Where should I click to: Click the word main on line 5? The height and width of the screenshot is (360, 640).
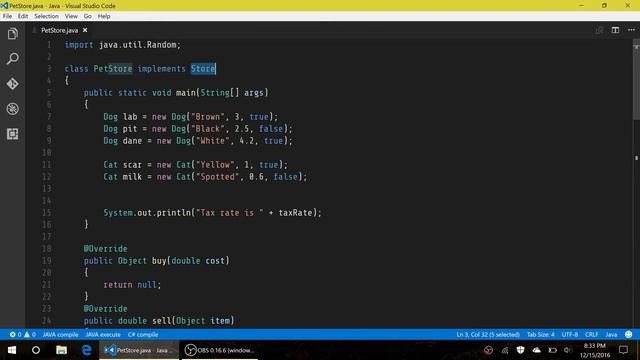pyautogui.click(x=186, y=93)
